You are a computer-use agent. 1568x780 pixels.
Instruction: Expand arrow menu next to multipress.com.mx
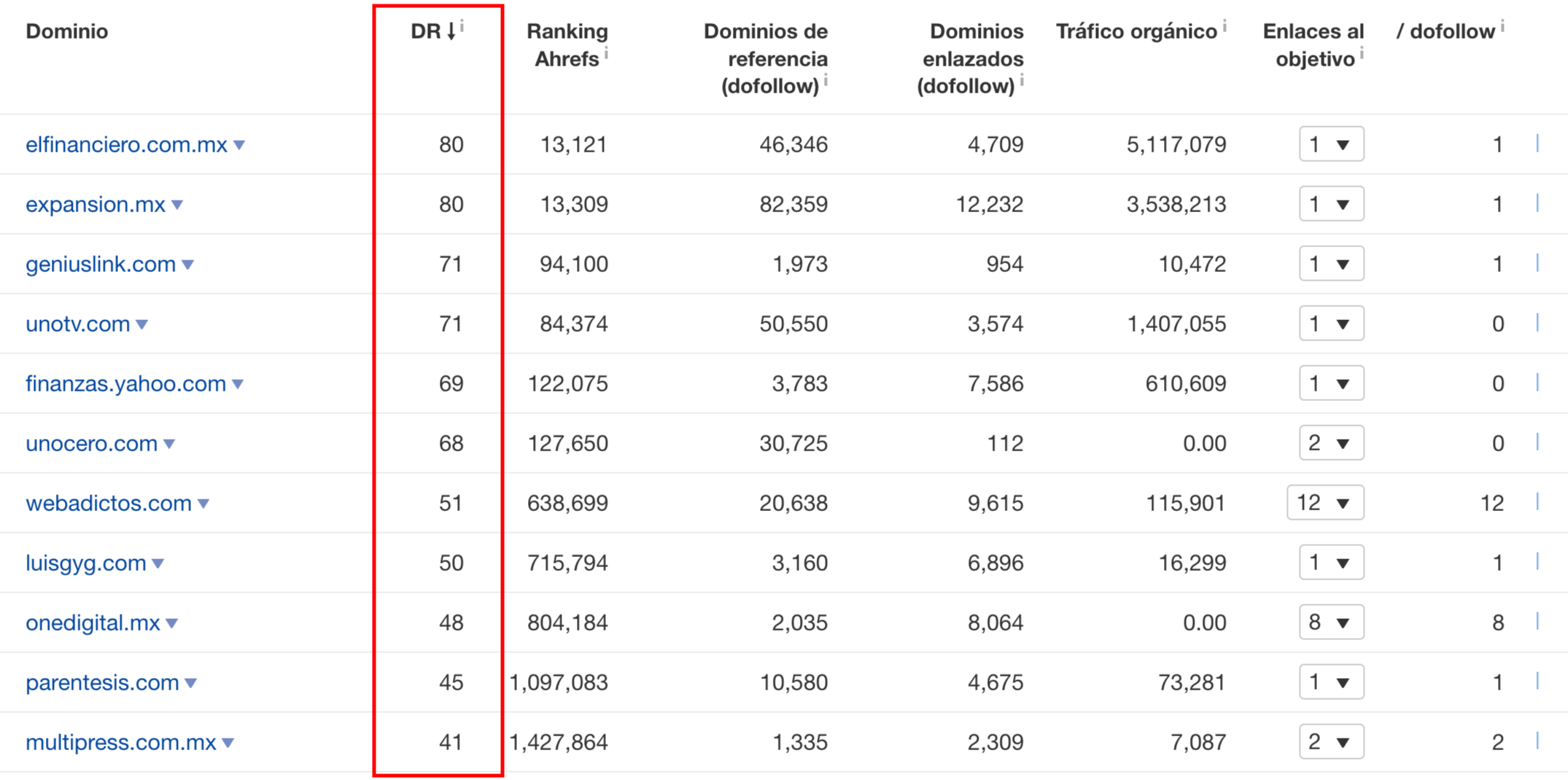coord(228,744)
